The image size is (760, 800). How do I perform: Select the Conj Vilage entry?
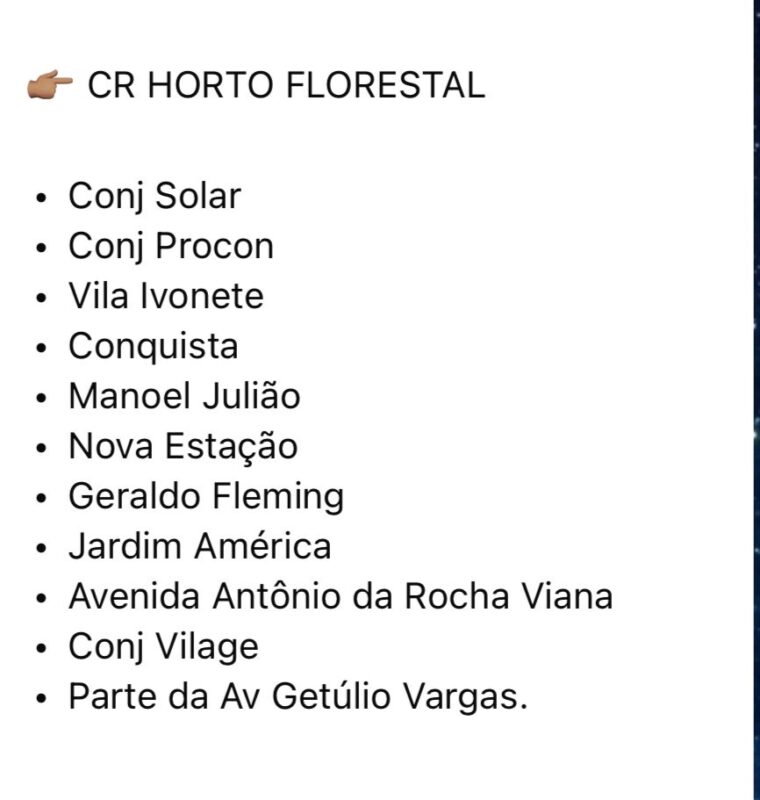163,647
